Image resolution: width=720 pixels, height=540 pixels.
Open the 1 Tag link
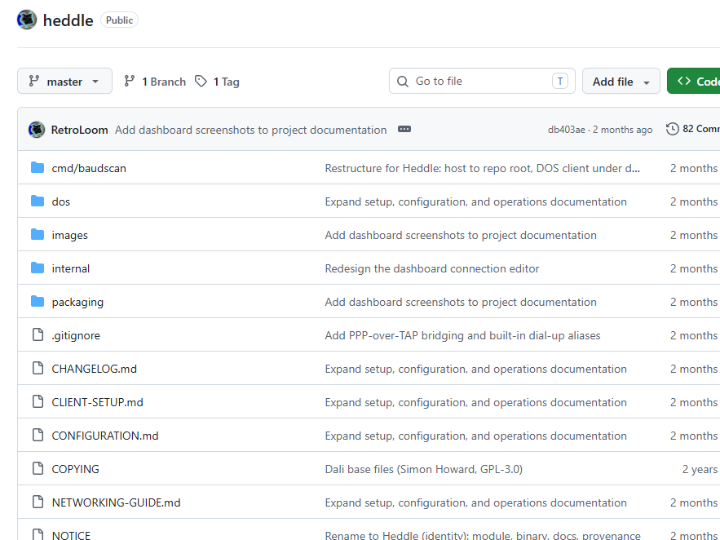pos(217,81)
